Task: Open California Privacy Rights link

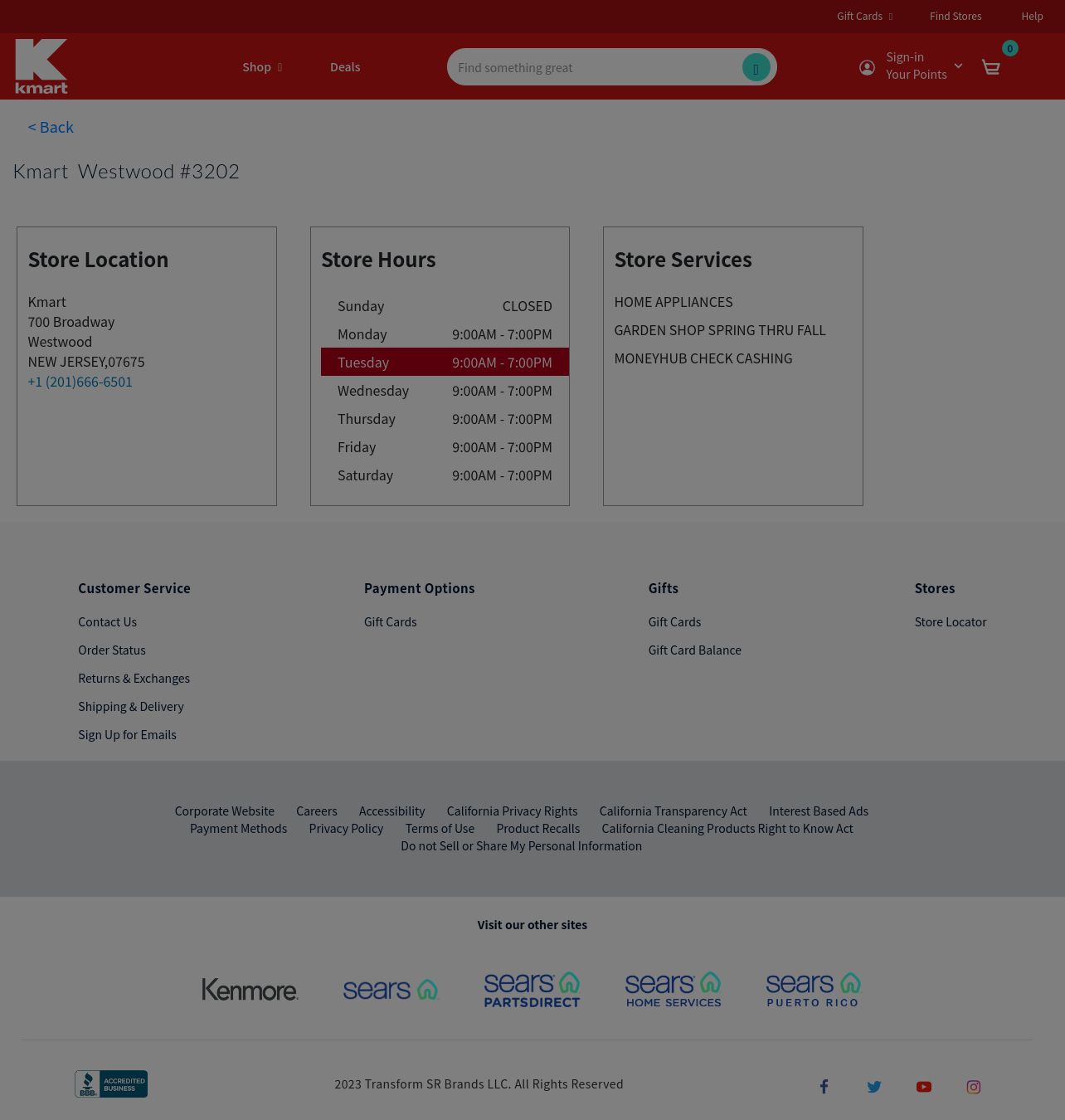Action: click(512, 811)
